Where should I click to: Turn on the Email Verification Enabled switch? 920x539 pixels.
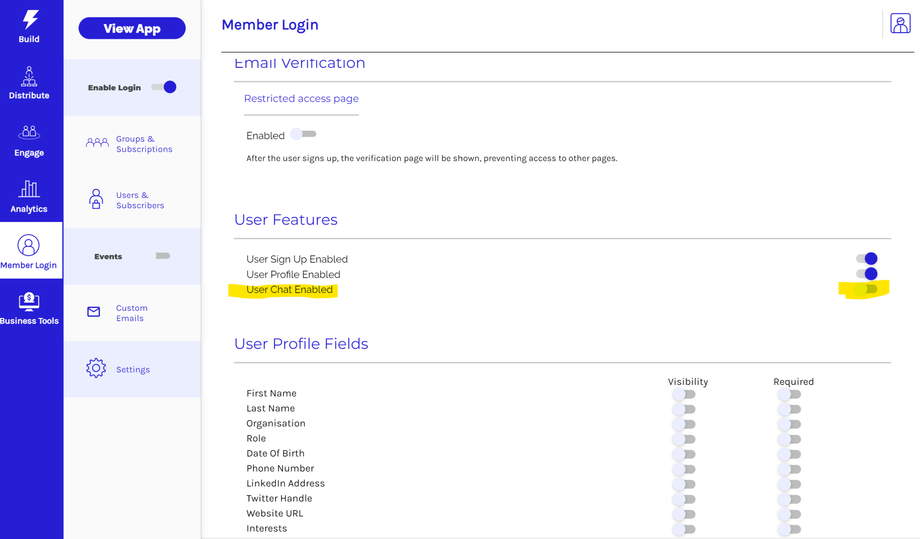[303, 134]
